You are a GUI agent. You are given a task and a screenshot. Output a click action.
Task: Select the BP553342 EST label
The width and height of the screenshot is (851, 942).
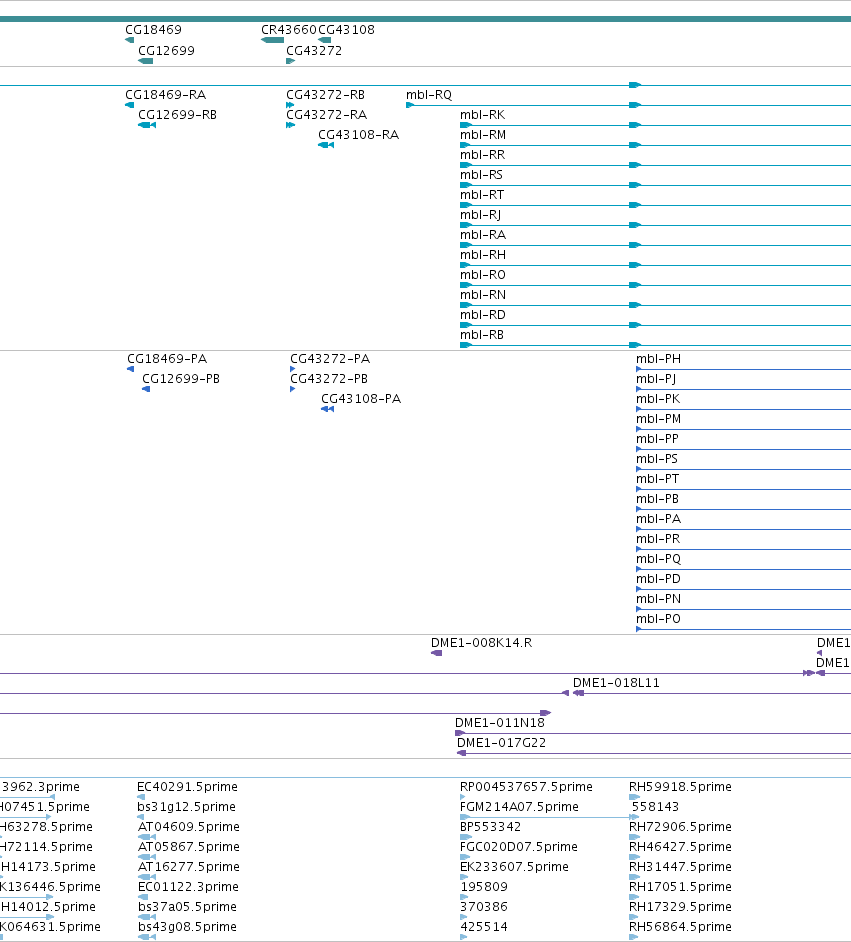491,827
